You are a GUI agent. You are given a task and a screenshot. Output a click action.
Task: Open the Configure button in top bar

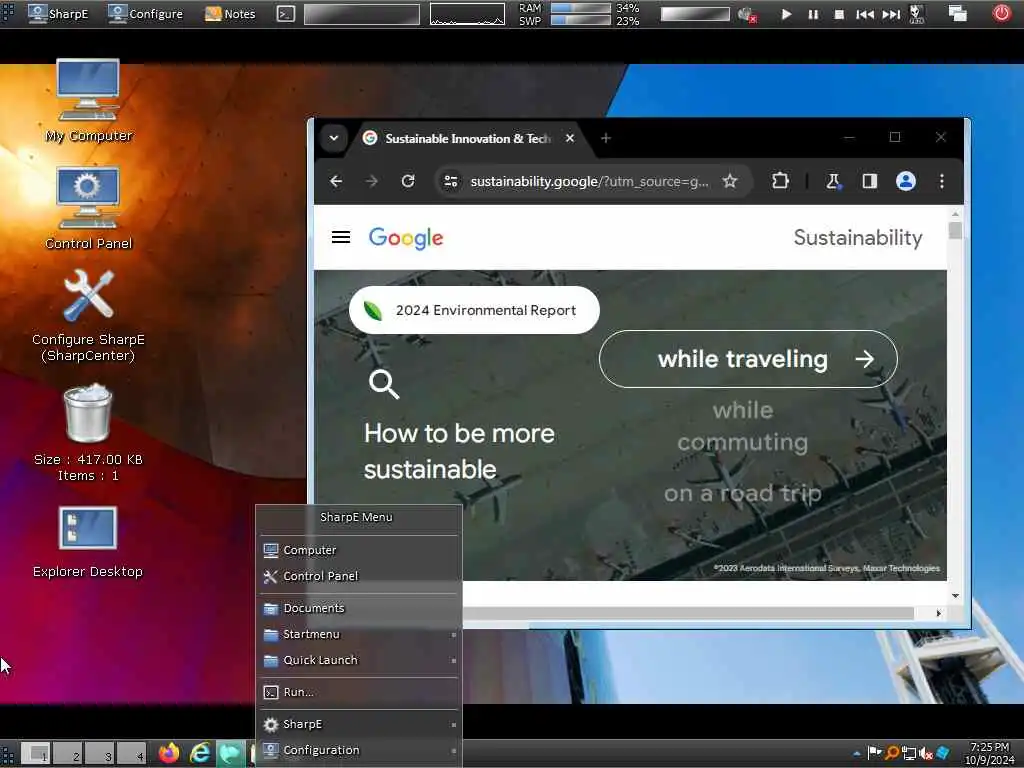(146, 14)
